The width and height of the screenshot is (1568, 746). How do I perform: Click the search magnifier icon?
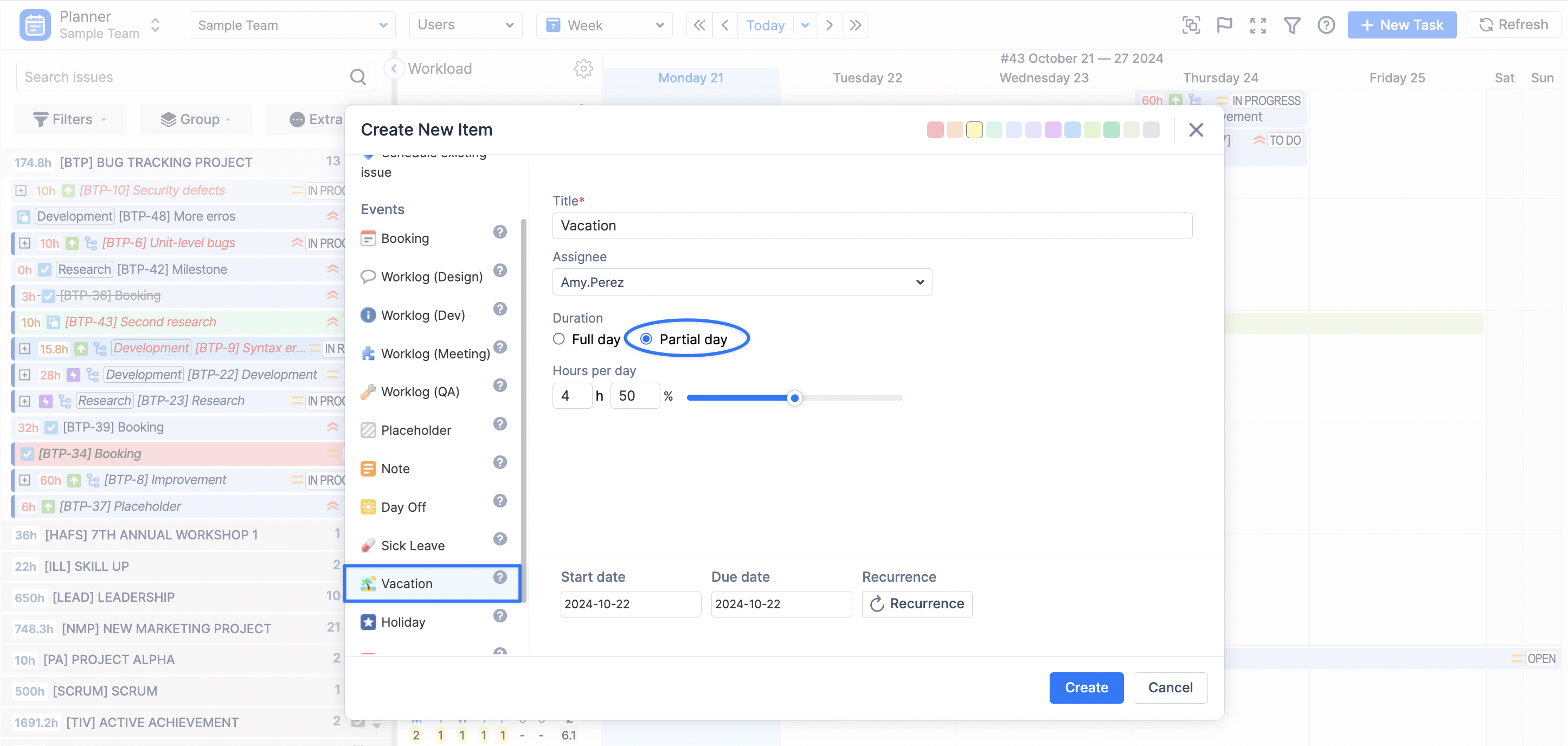coord(358,78)
